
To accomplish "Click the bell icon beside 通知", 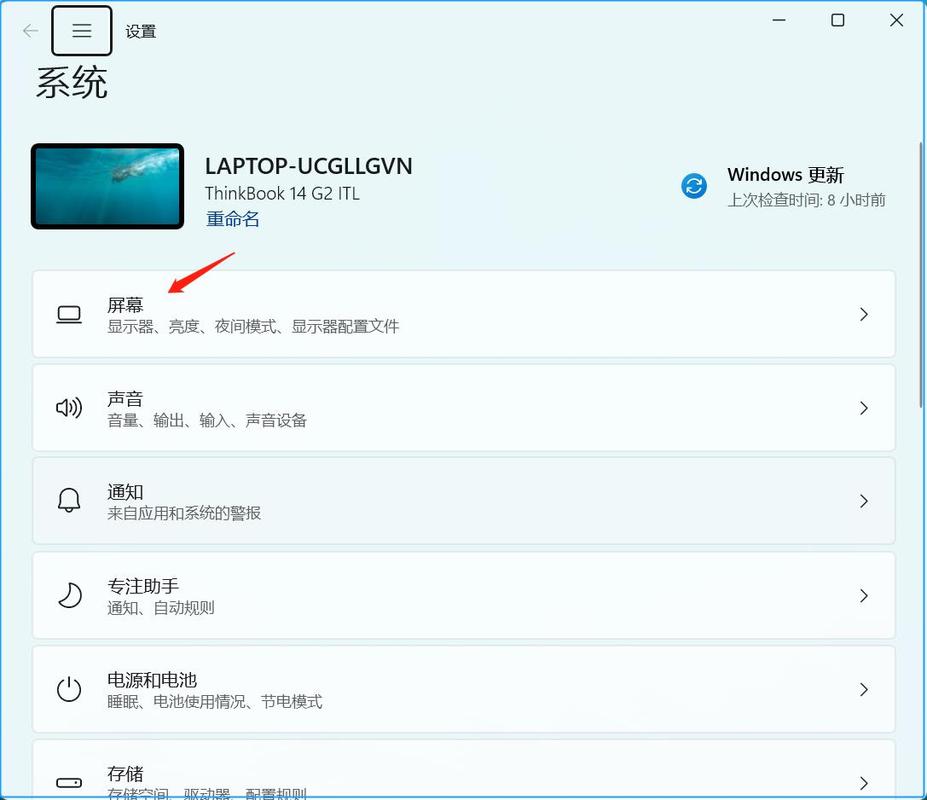I will [69, 501].
